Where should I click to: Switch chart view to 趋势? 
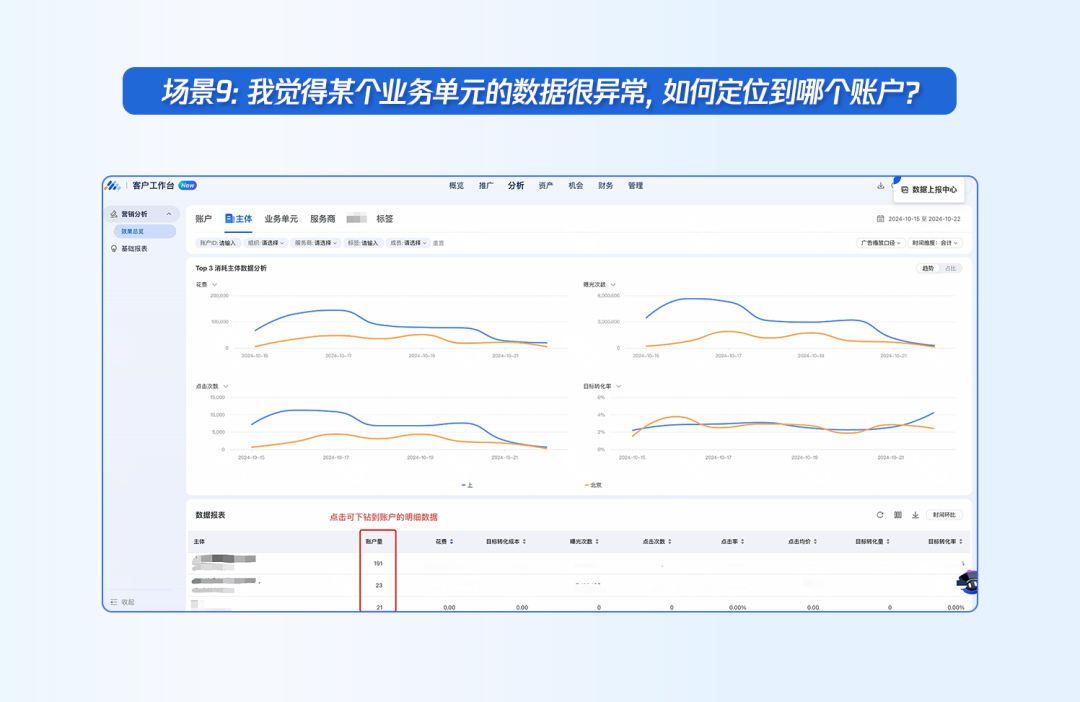tap(928, 269)
